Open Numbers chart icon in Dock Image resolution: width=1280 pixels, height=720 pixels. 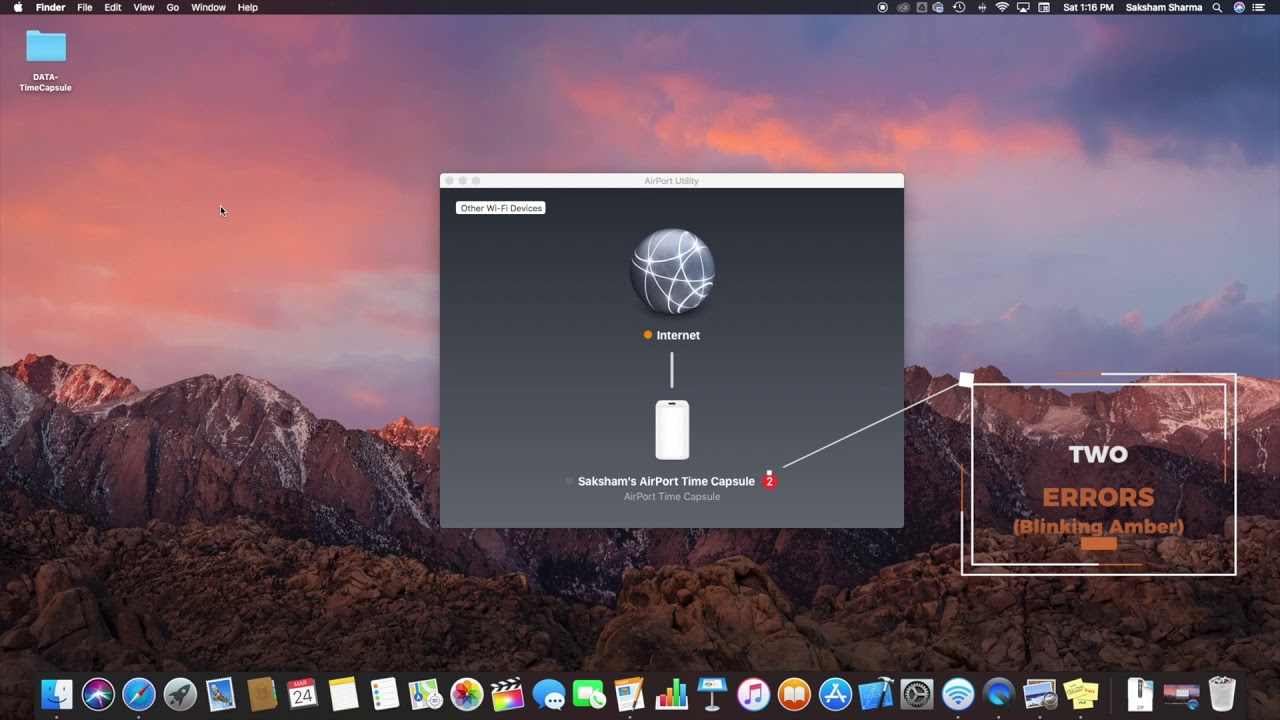(671, 694)
